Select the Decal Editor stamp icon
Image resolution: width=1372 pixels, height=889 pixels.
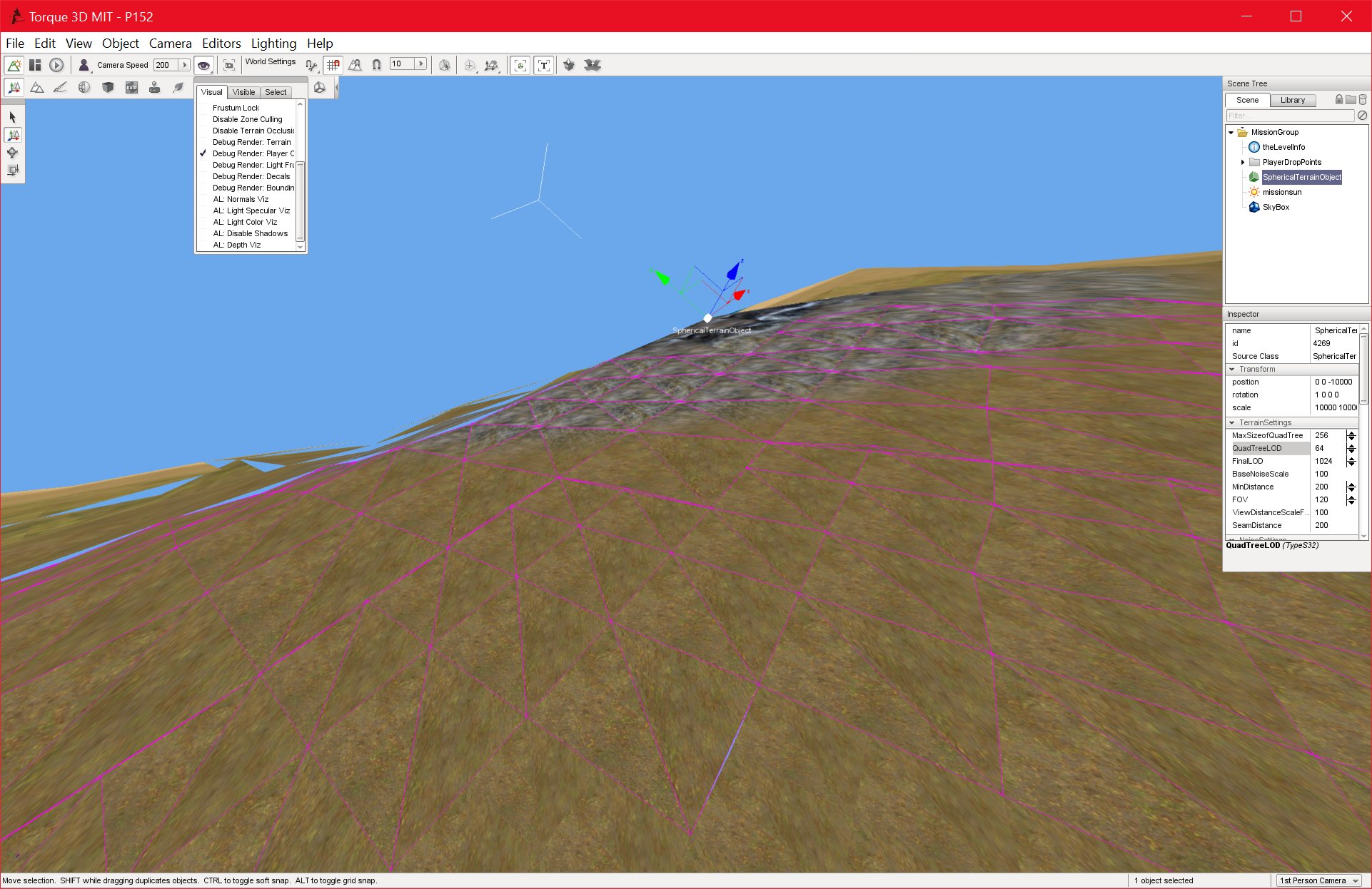(x=154, y=88)
